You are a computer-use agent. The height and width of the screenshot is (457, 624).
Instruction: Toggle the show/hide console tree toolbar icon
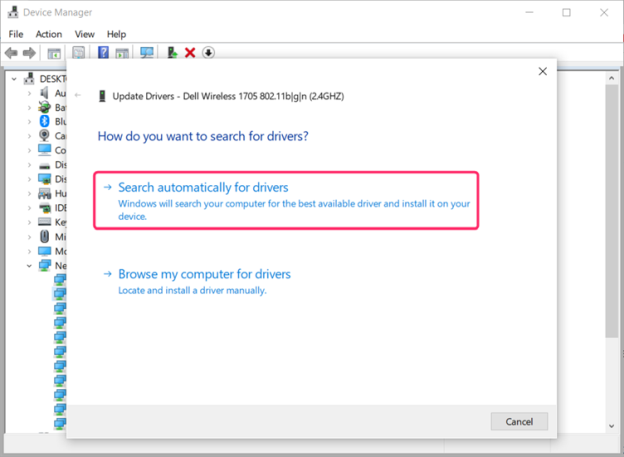54,53
